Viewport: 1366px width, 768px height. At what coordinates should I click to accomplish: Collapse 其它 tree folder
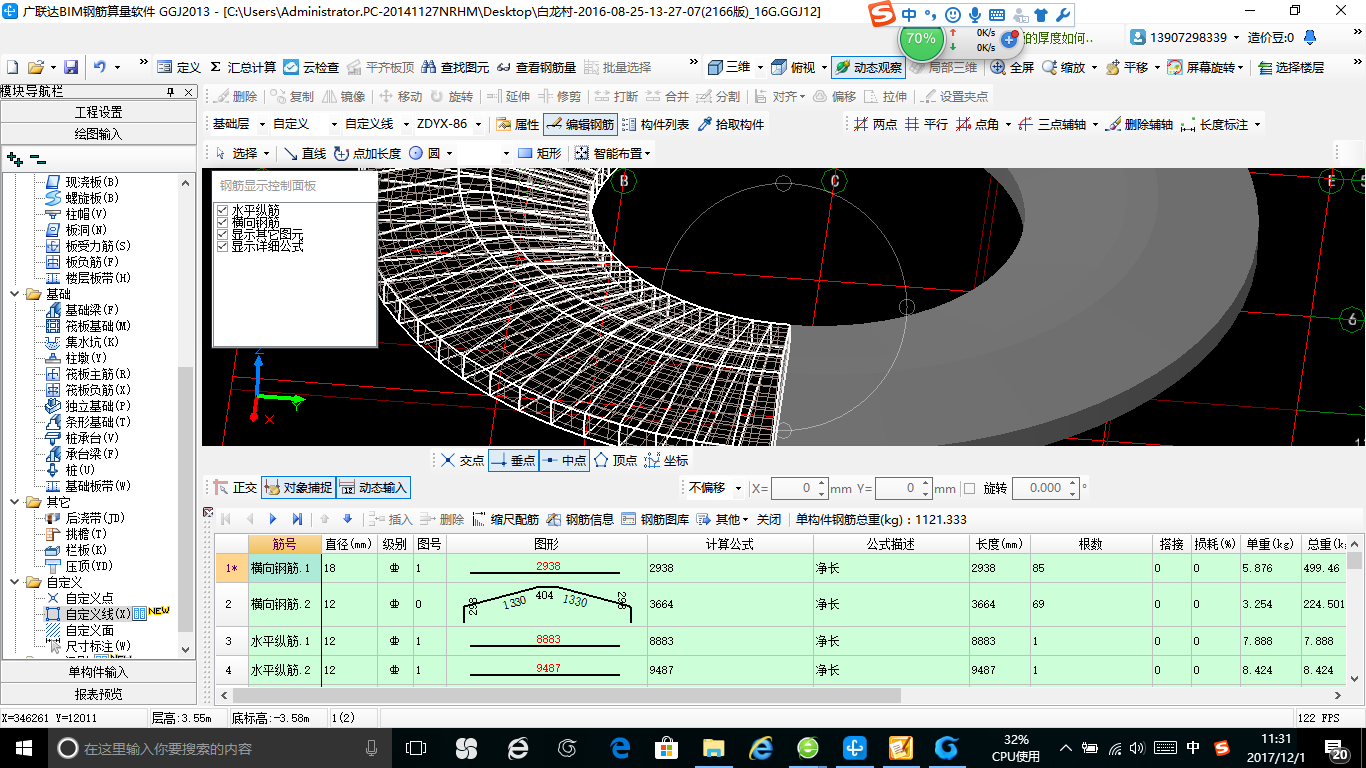16,502
